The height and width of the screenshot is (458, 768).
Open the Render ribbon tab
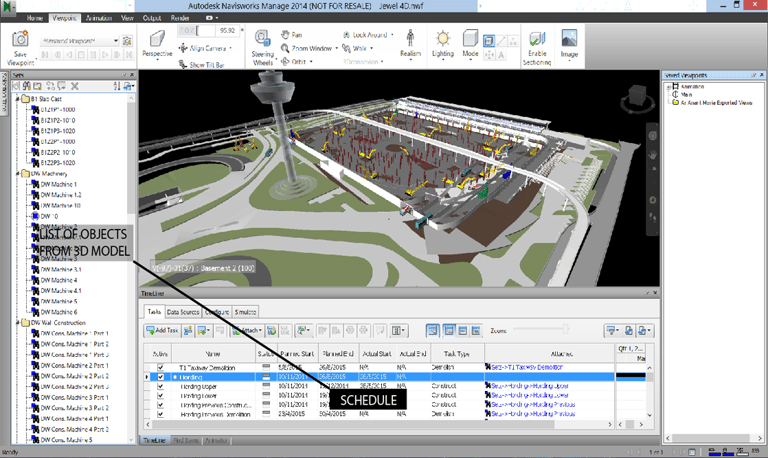pos(180,18)
